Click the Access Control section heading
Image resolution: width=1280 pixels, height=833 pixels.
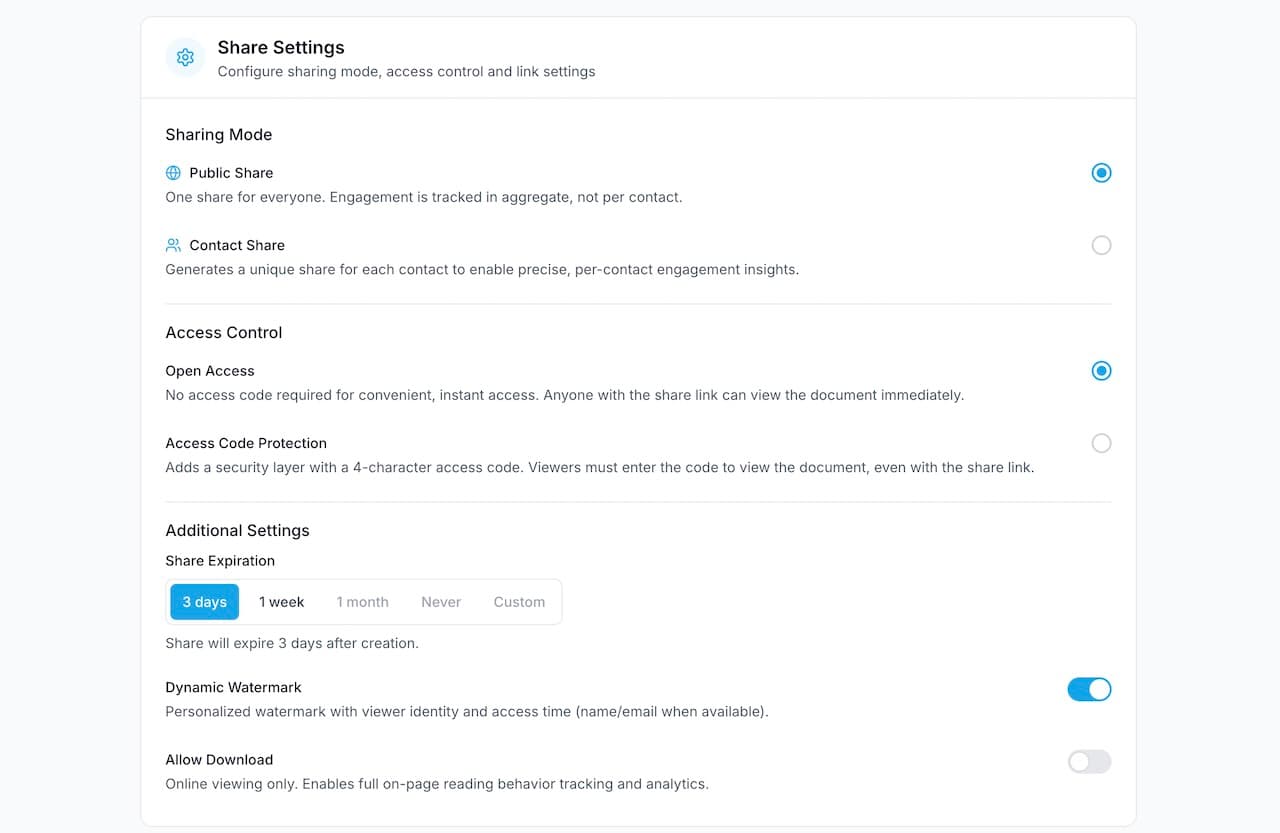[223, 332]
